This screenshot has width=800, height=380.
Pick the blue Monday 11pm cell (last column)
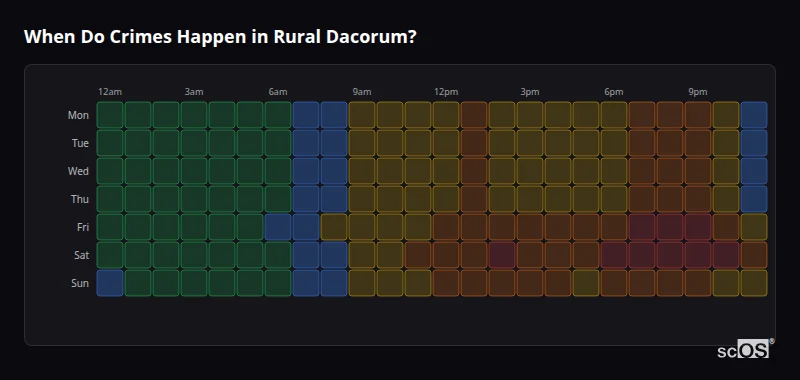(754, 115)
